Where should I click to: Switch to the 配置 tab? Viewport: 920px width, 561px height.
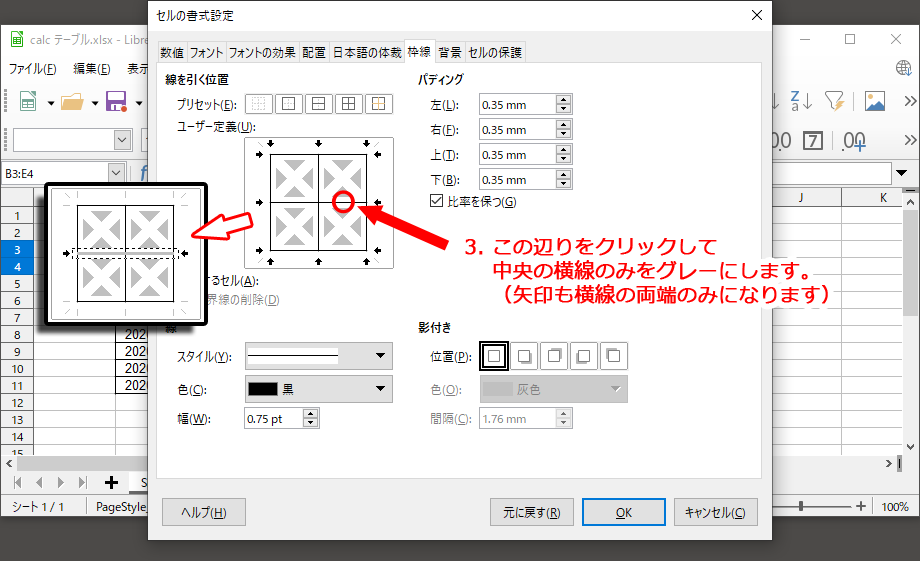click(x=314, y=52)
